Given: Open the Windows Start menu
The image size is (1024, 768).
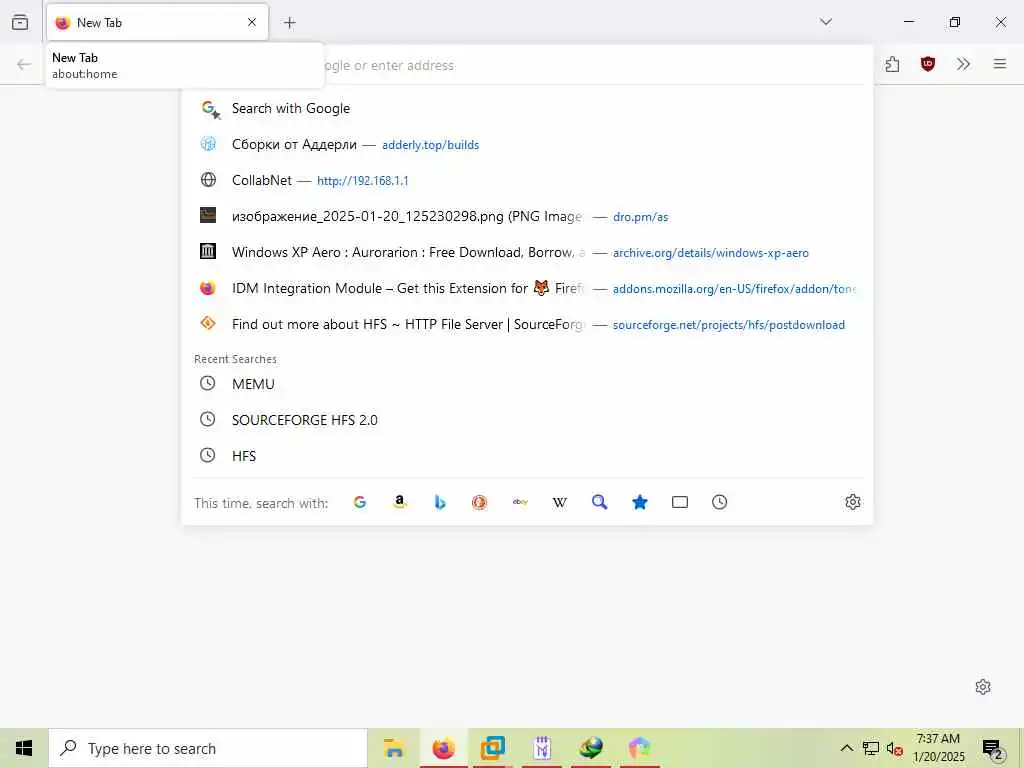Looking at the screenshot, I should 24,748.
